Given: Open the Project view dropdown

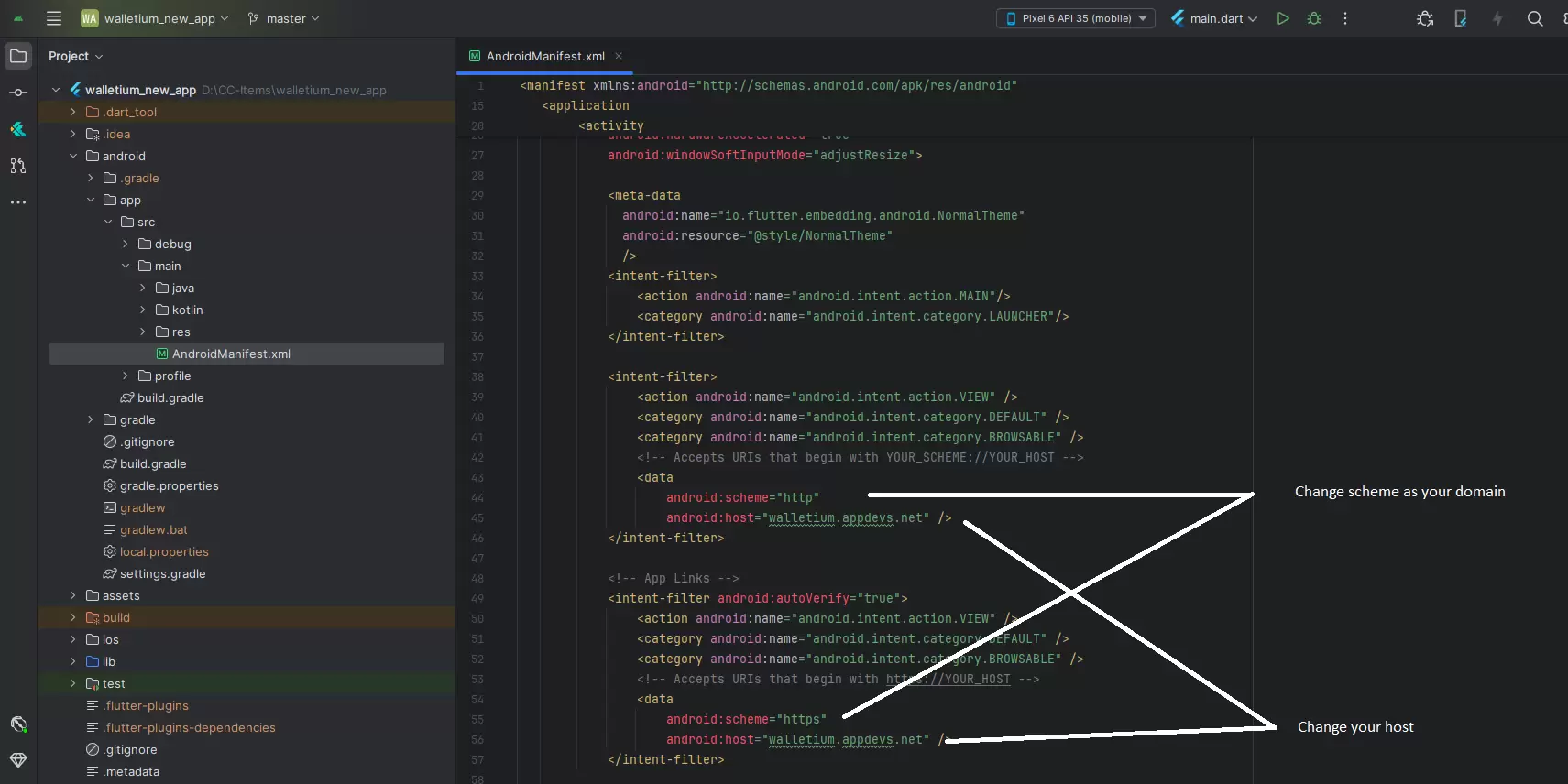Looking at the screenshot, I should click(75, 56).
